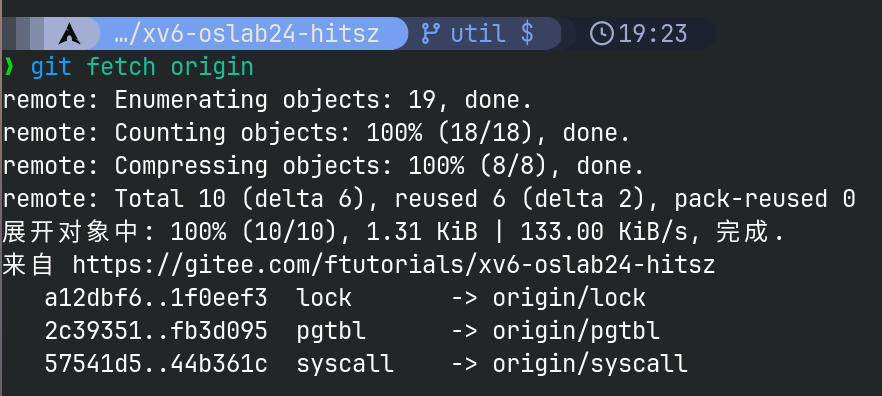This screenshot has height=396, width=882.
Task: Click the dollar sign status symbol
Action: (x=527, y=34)
